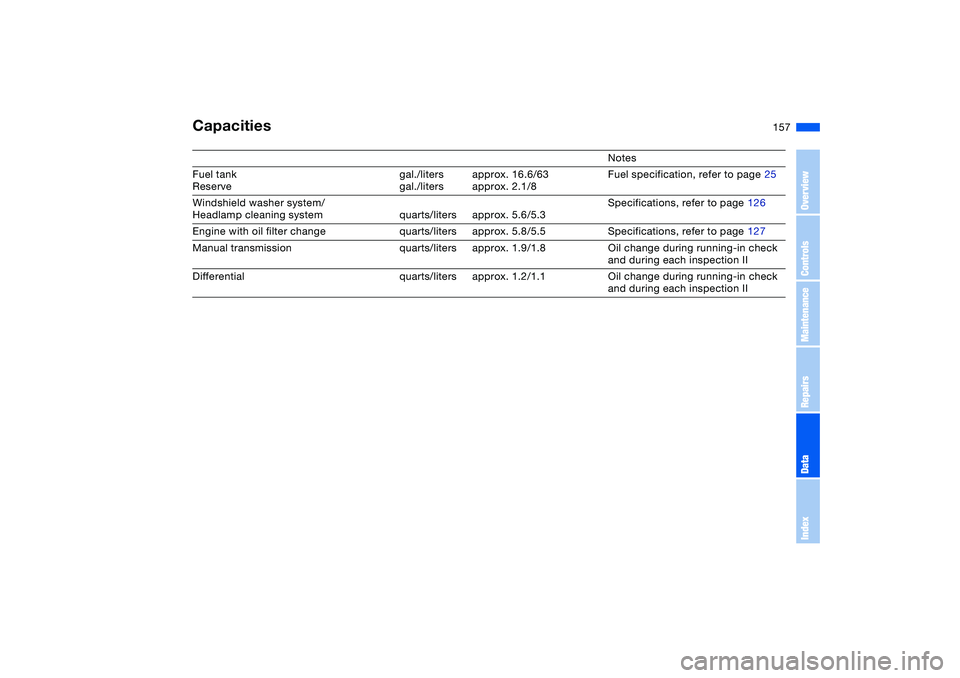Image resolution: width=960 pixels, height=678 pixels.
Task: Click the value approx. 5.6/5.3
Action: point(508,215)
